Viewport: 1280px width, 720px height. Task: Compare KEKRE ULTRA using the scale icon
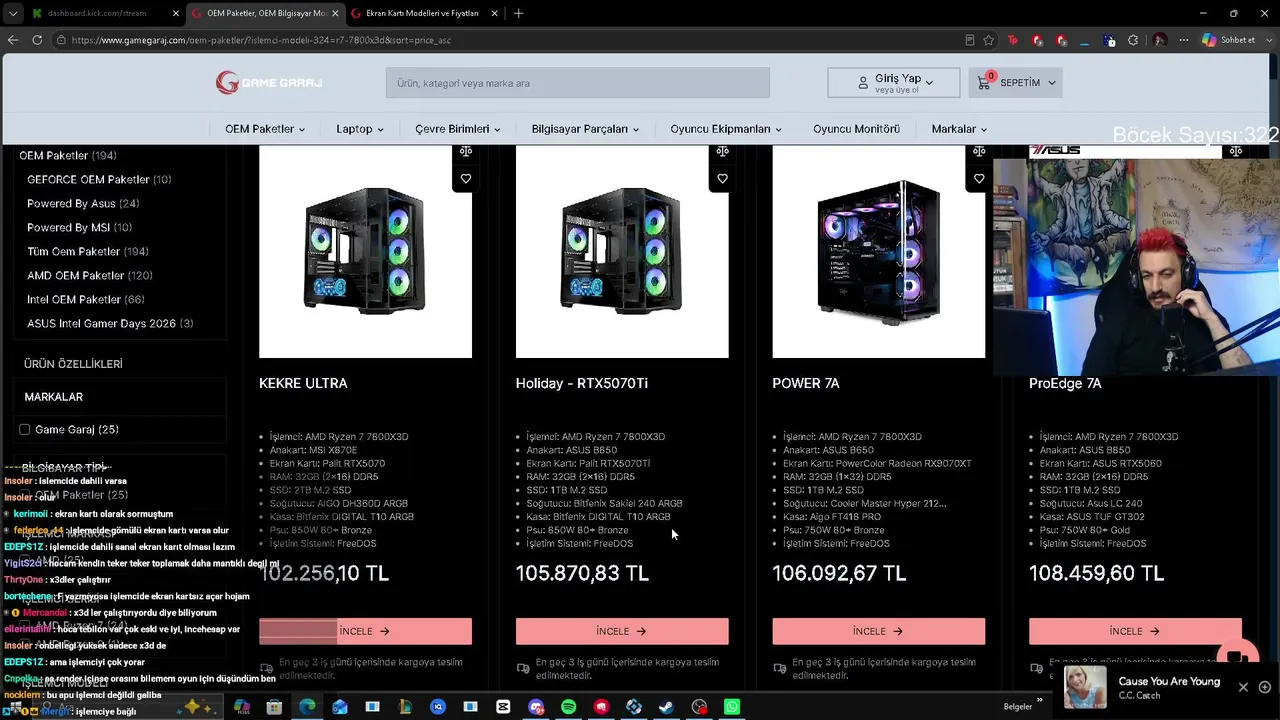pyautogui.click(x=466, y=152)
